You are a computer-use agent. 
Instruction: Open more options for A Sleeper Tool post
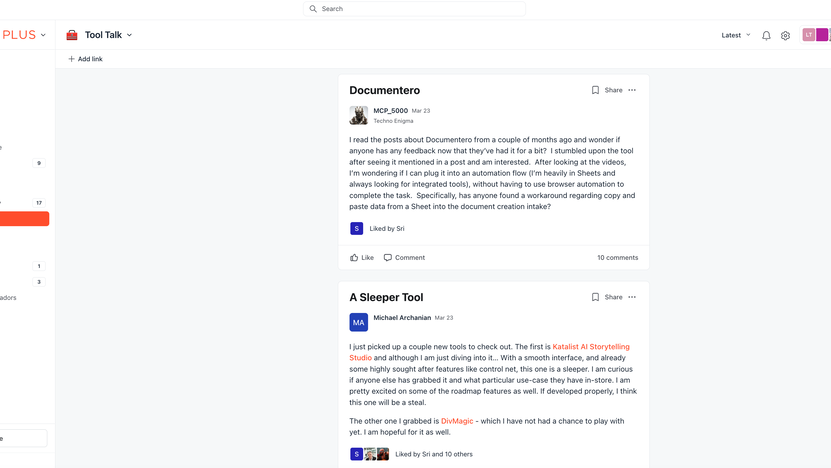click(632, 297)
